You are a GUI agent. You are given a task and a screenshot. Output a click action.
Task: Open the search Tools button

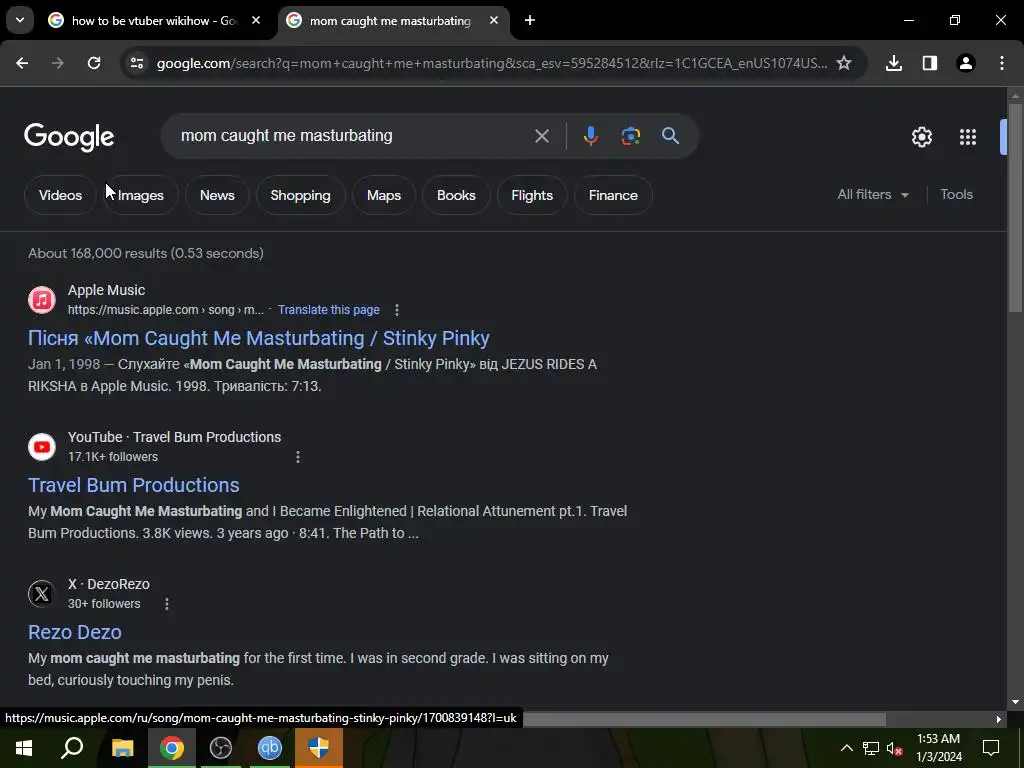click(x=956, y=195)
